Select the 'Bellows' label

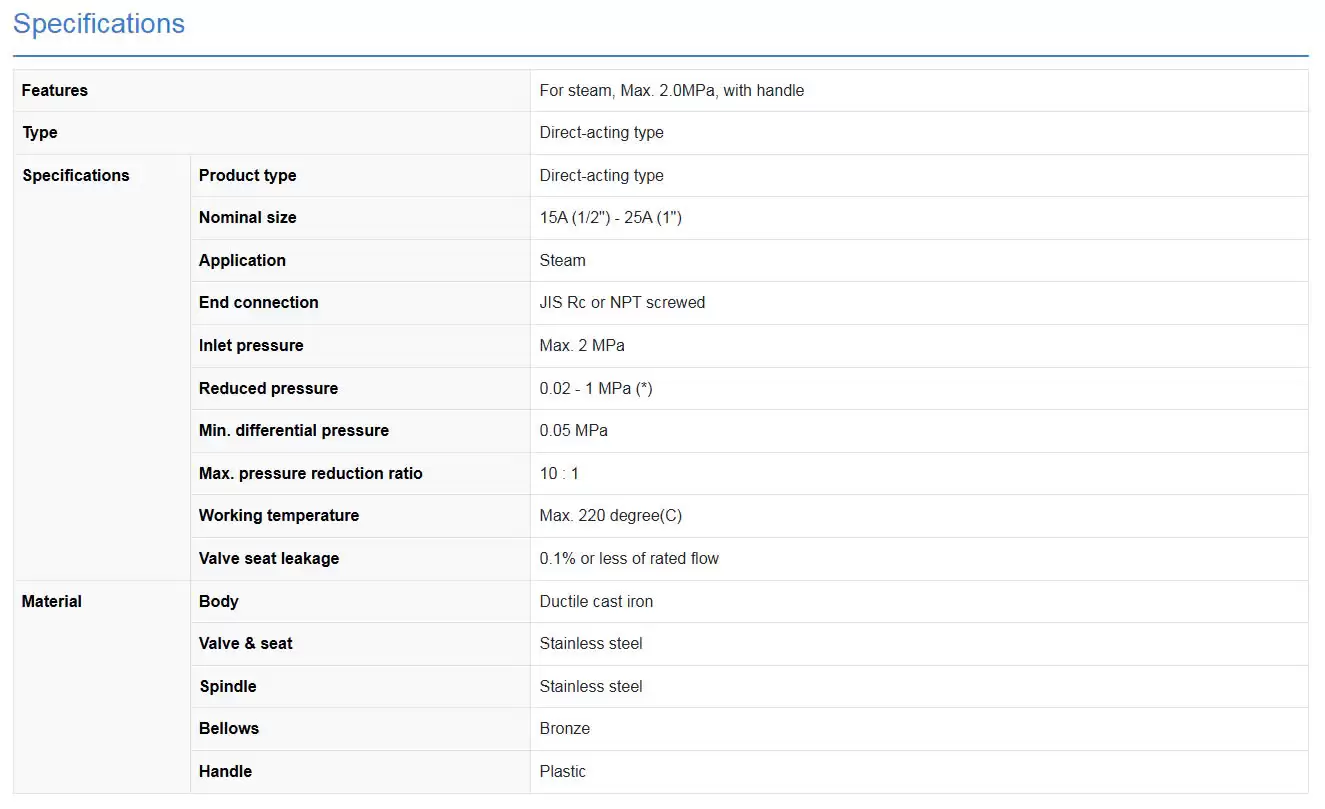[229, 728]
